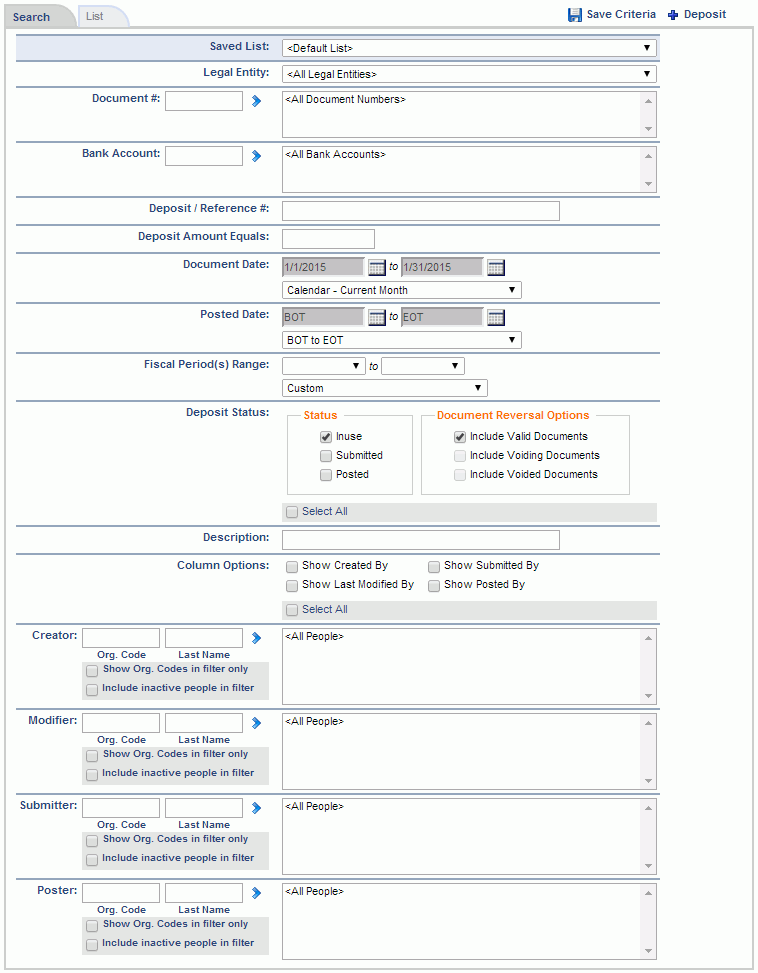Open calendar picker for Posted Date start
The image size is (758, 973).
376,317
